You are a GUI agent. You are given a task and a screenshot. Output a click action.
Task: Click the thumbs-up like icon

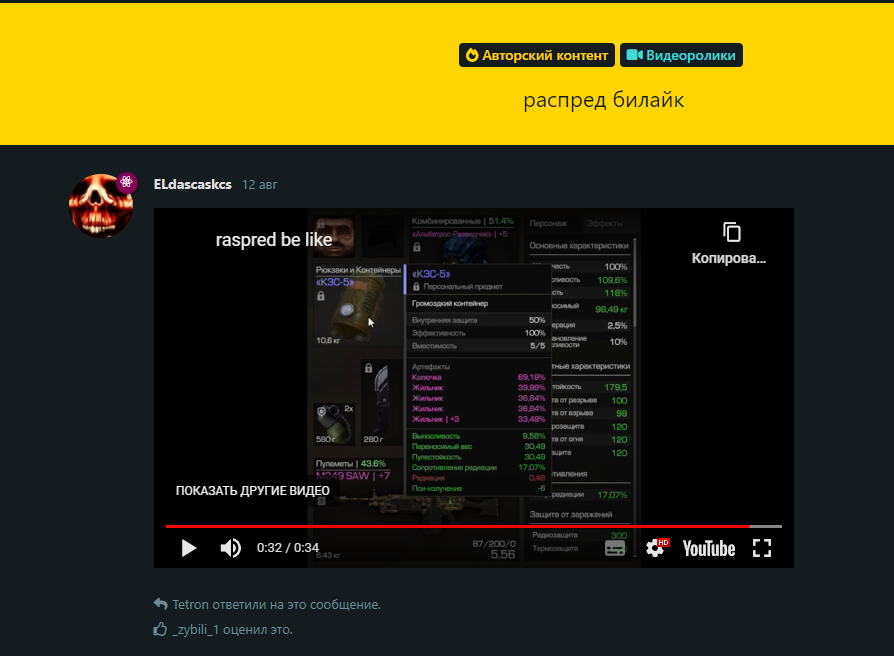click(160, 629)
